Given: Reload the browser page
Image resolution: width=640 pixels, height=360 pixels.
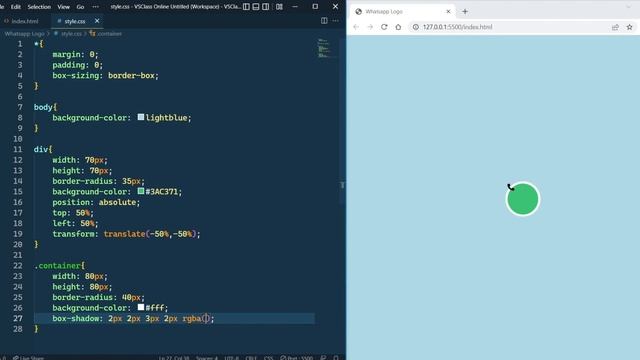Looking at the screenshot, I should coord(384,27).
